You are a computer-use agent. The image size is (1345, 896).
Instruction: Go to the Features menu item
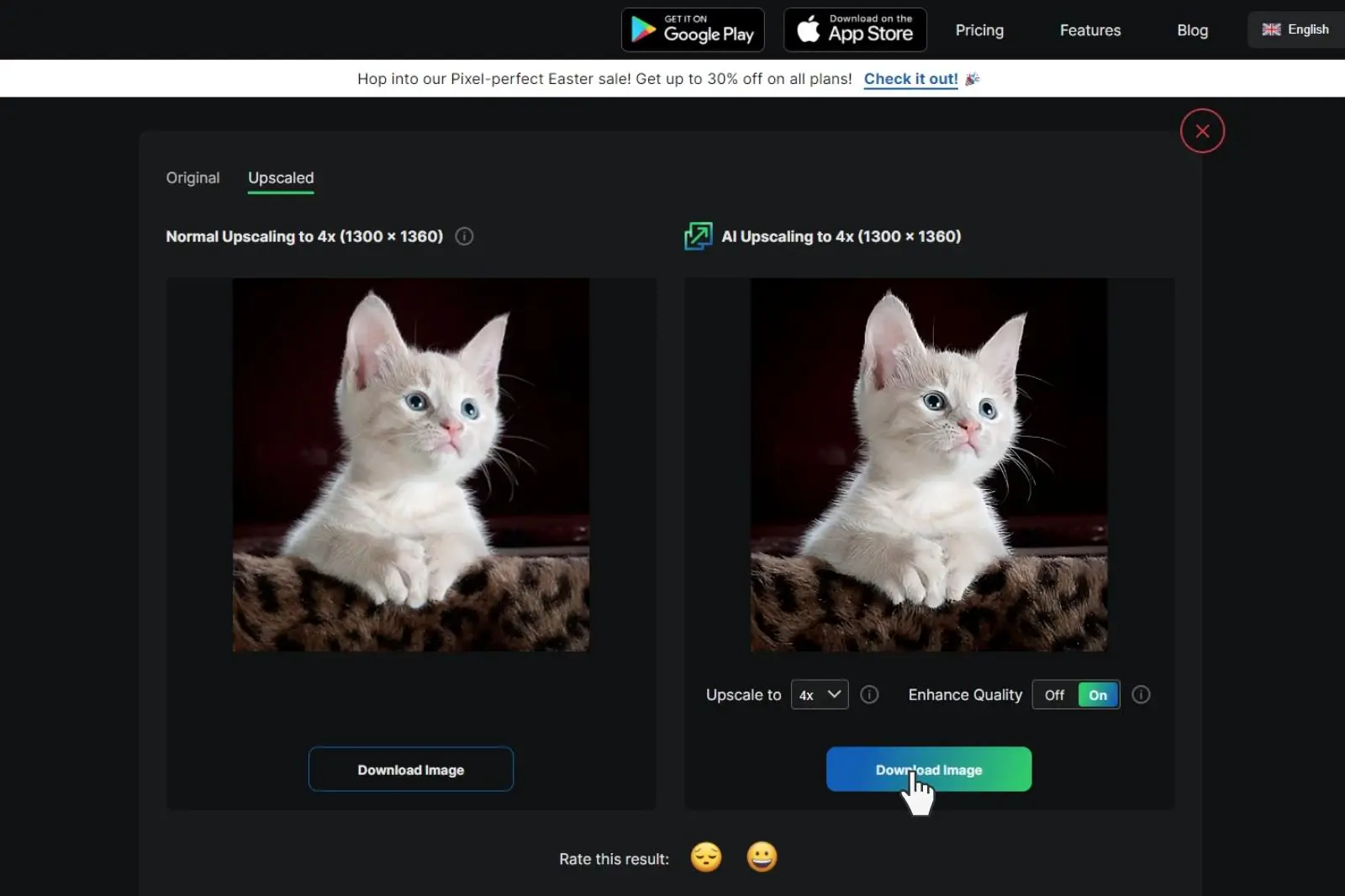[x=1090, y=30]
